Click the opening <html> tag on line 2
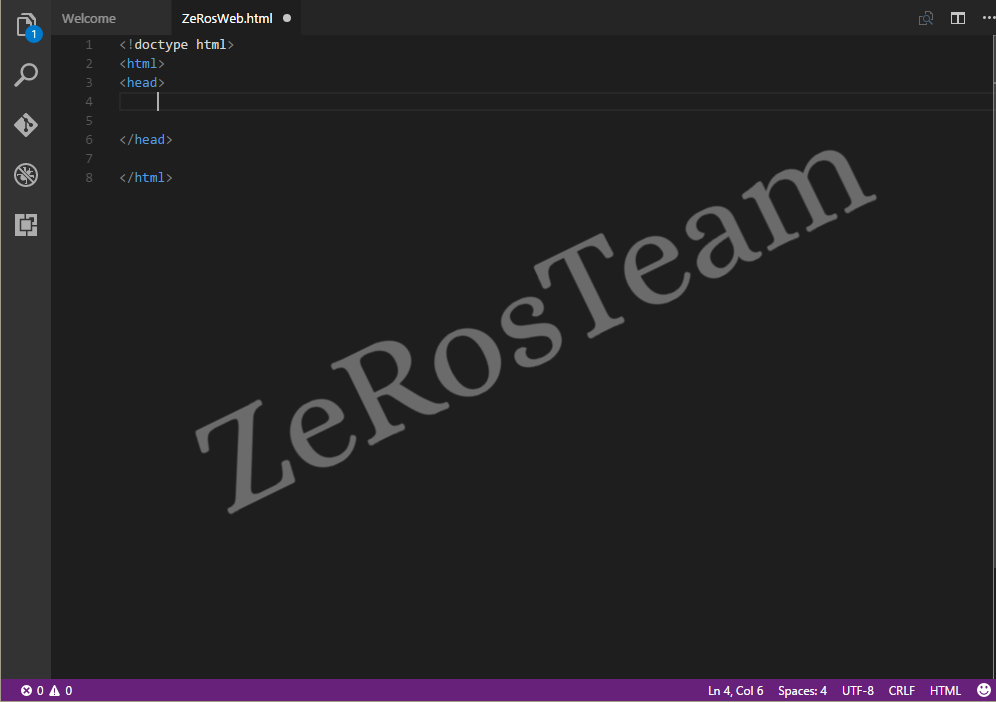Image resolution: width=996 pixels, height=702 pixels. tap(142, 64)
